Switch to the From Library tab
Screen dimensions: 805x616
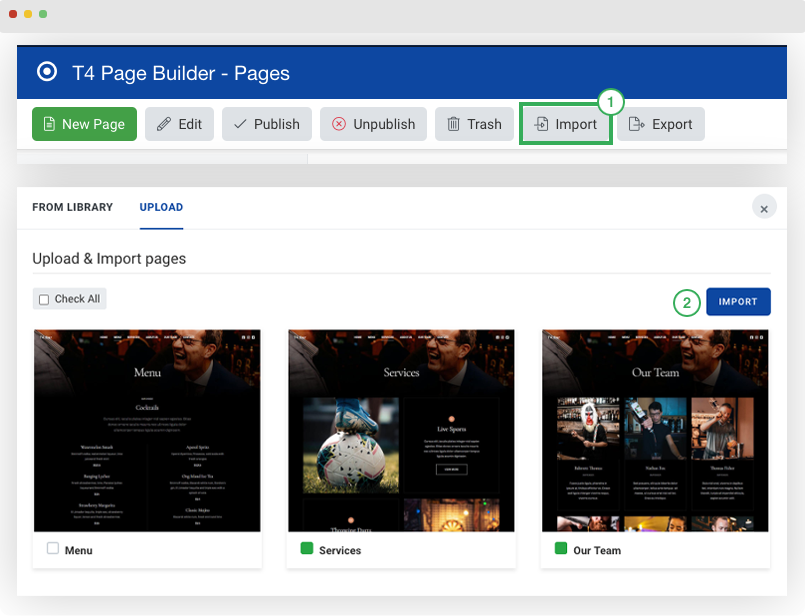click(x=72, y=207)
